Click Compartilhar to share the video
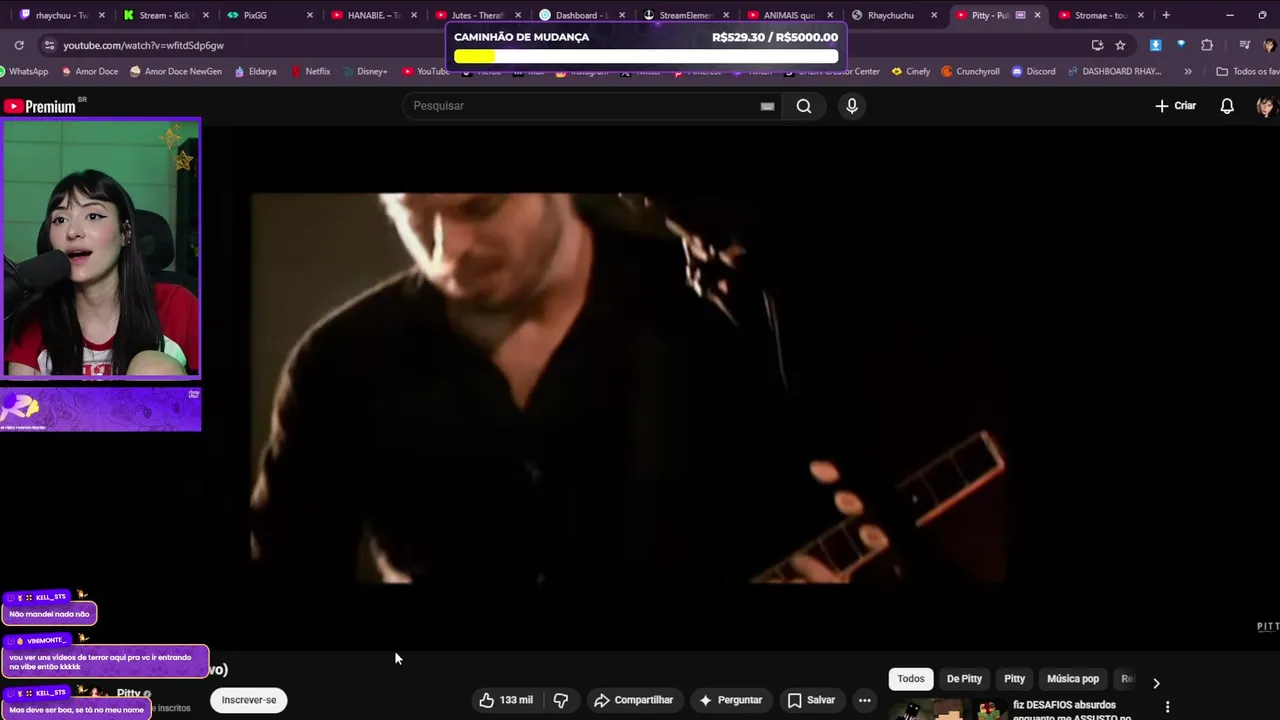Viewport: 1280px width, 720px height. tap(633, 700)
